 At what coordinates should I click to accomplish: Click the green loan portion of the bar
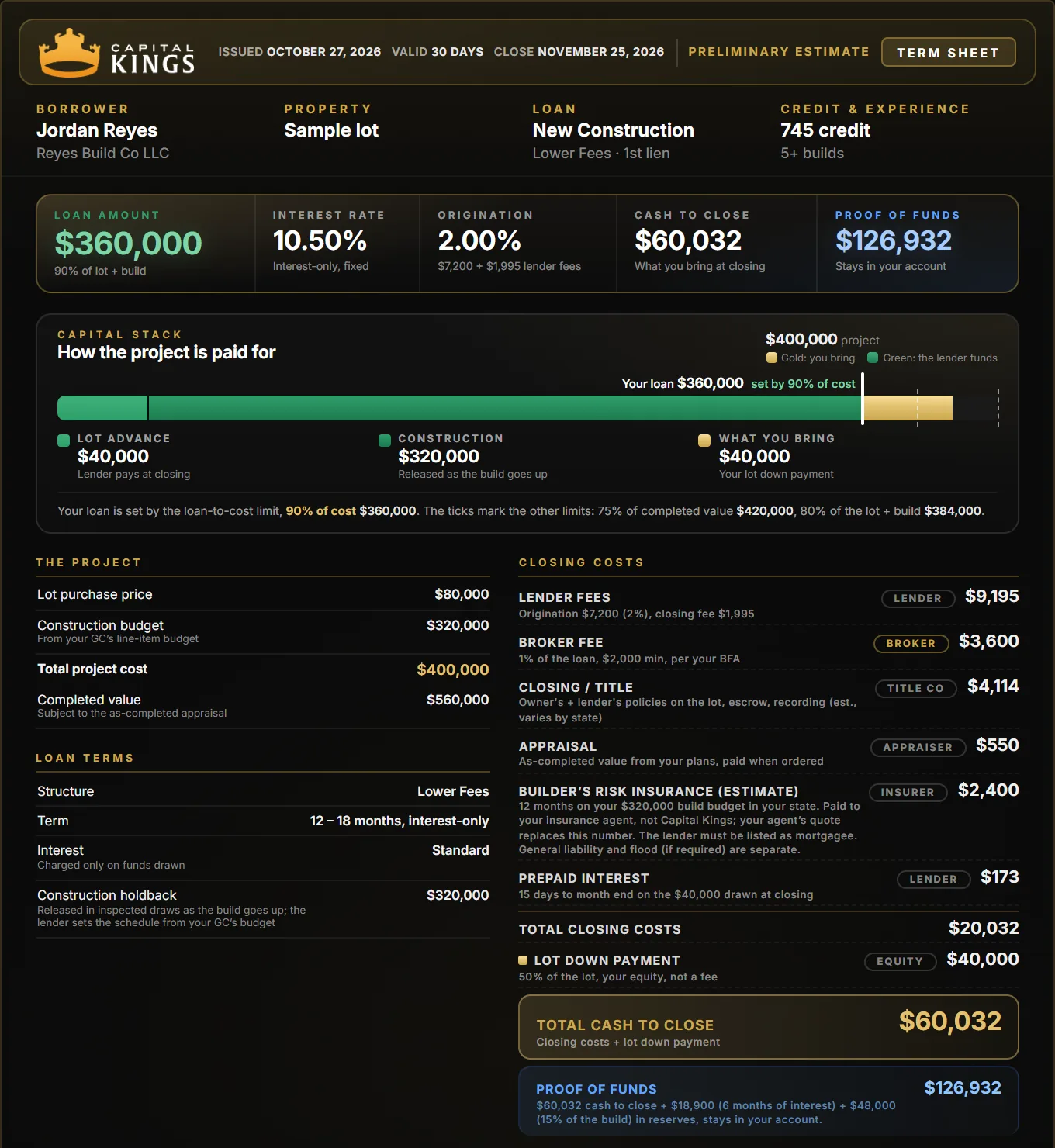coord(460,408)
